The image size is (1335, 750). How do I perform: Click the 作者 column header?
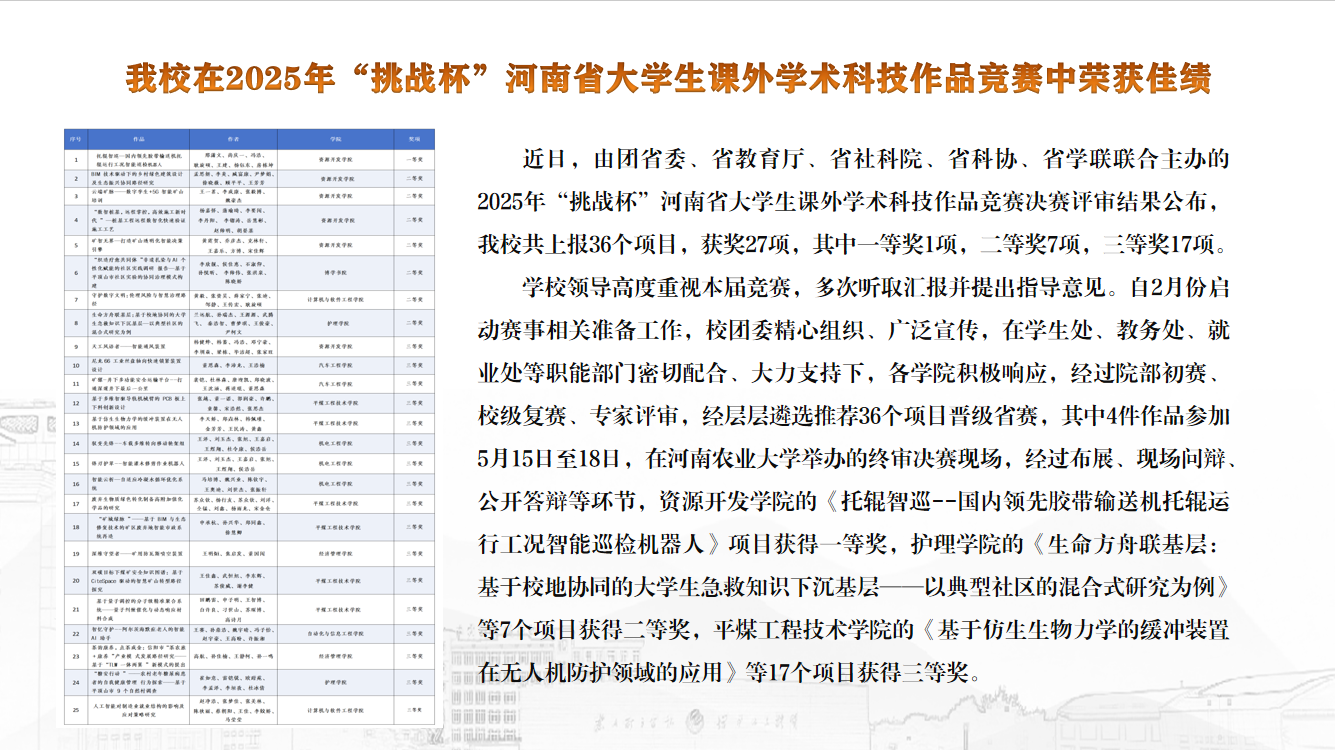coord(232,137)
